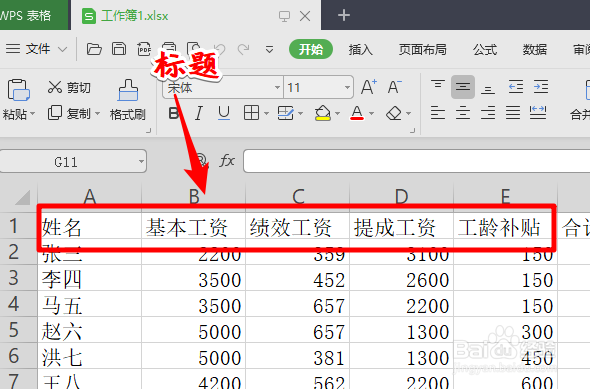The image size is (590, 389).
Task: Toggle underline formatting
Action: click(224, 113)
